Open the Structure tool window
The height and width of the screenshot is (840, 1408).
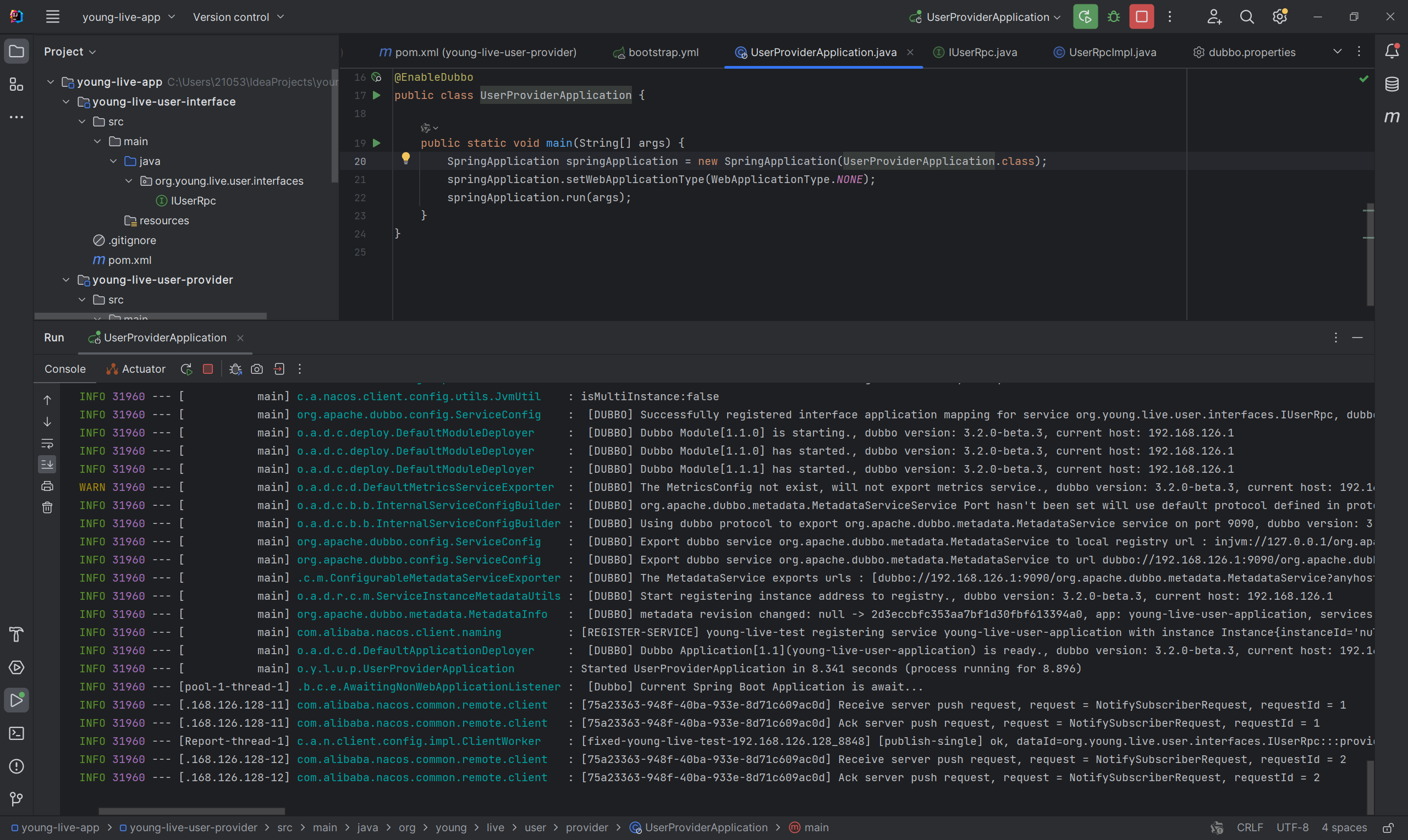click(x=16, y=84)
